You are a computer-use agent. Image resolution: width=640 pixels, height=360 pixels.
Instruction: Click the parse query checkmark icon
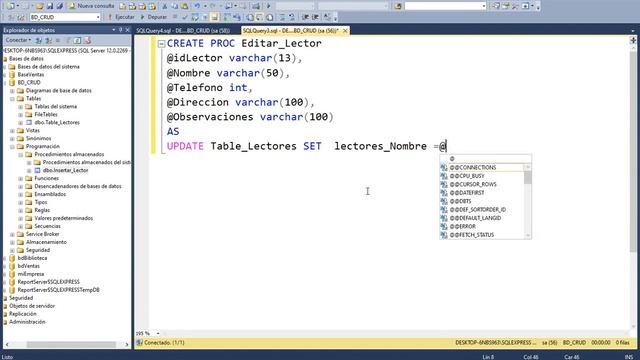[185, 17]
